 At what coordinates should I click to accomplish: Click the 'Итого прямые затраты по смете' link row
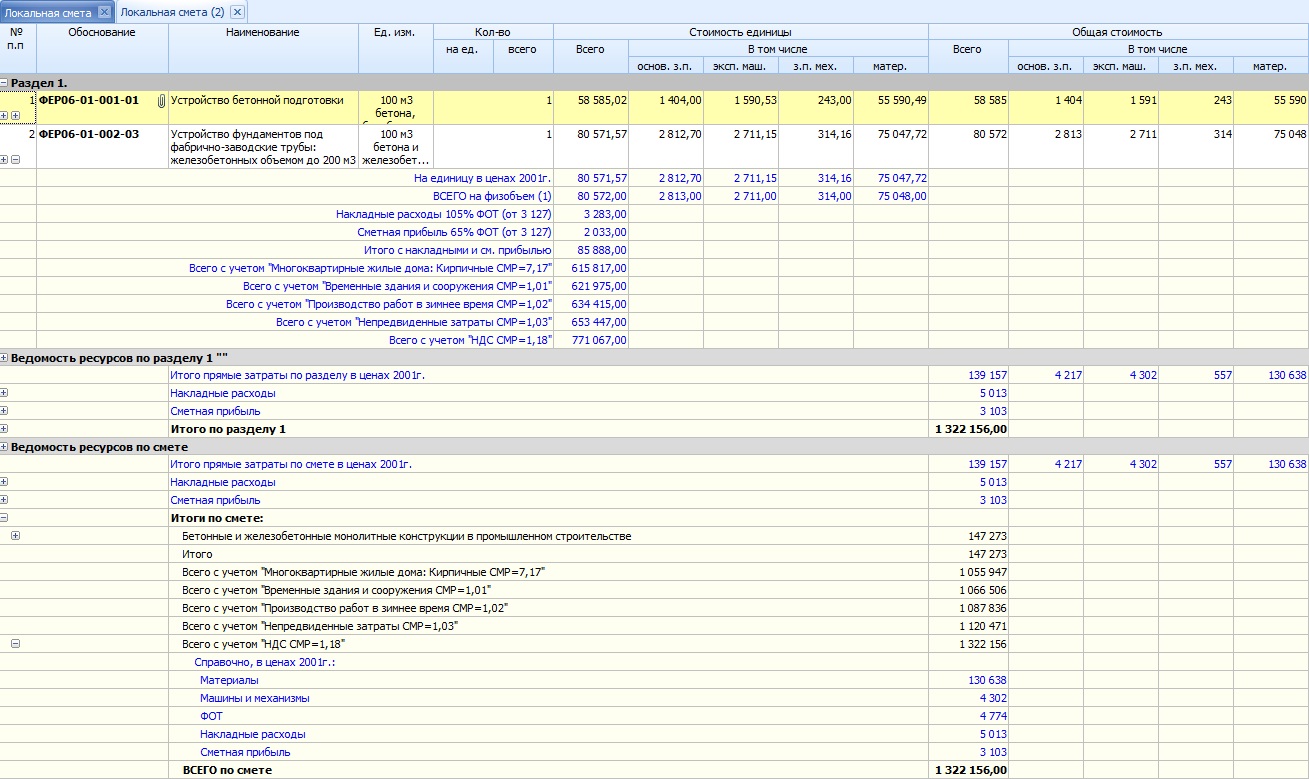tap(291, 464)
